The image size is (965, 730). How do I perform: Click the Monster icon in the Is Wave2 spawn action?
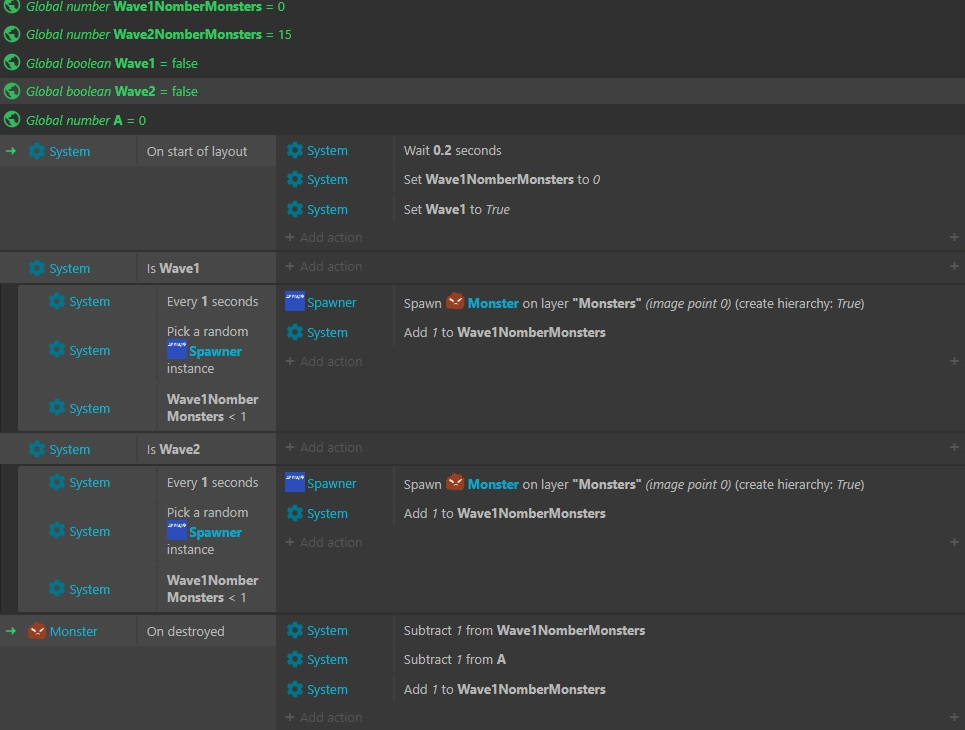455,483
